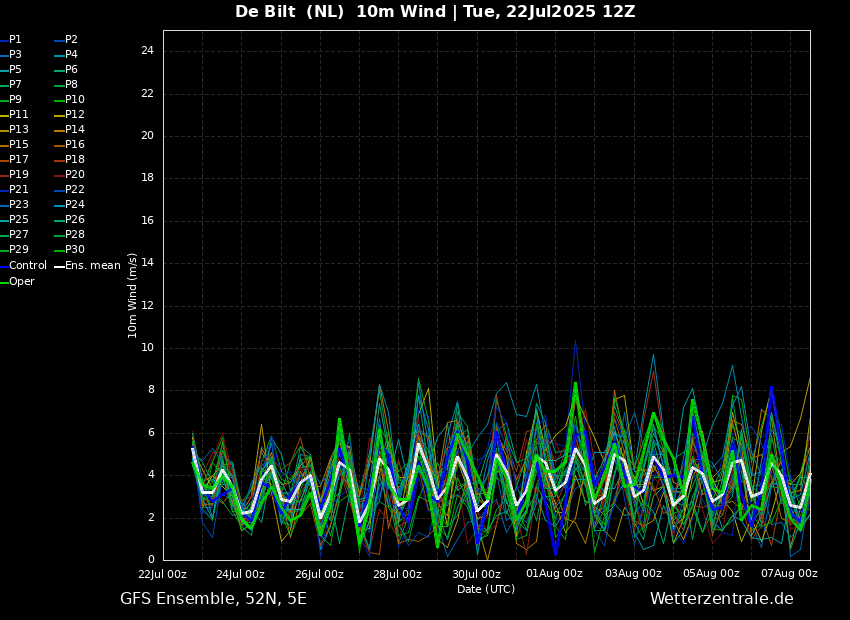Select the Ens. mean legend entry
Image resolution: width=850 pixels, height=620 pixels.
coord(88,266)
